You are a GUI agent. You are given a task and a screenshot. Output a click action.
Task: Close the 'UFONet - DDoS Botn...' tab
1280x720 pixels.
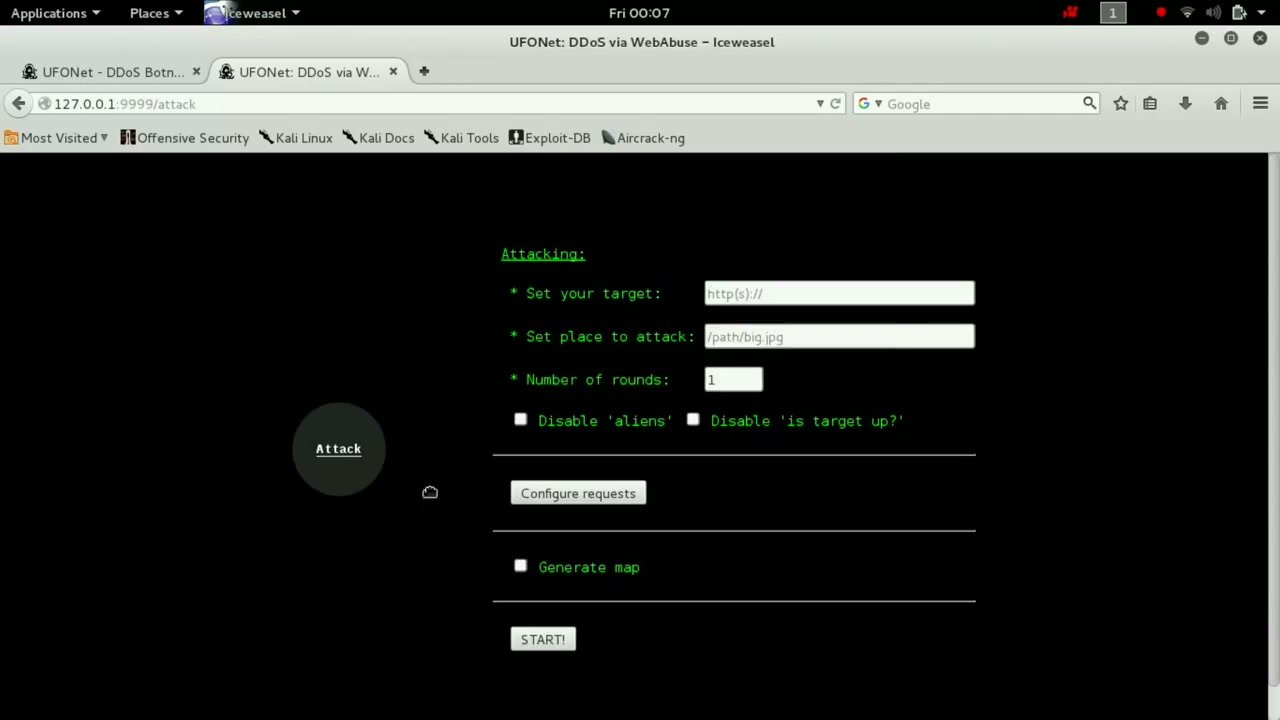(196, 72)
